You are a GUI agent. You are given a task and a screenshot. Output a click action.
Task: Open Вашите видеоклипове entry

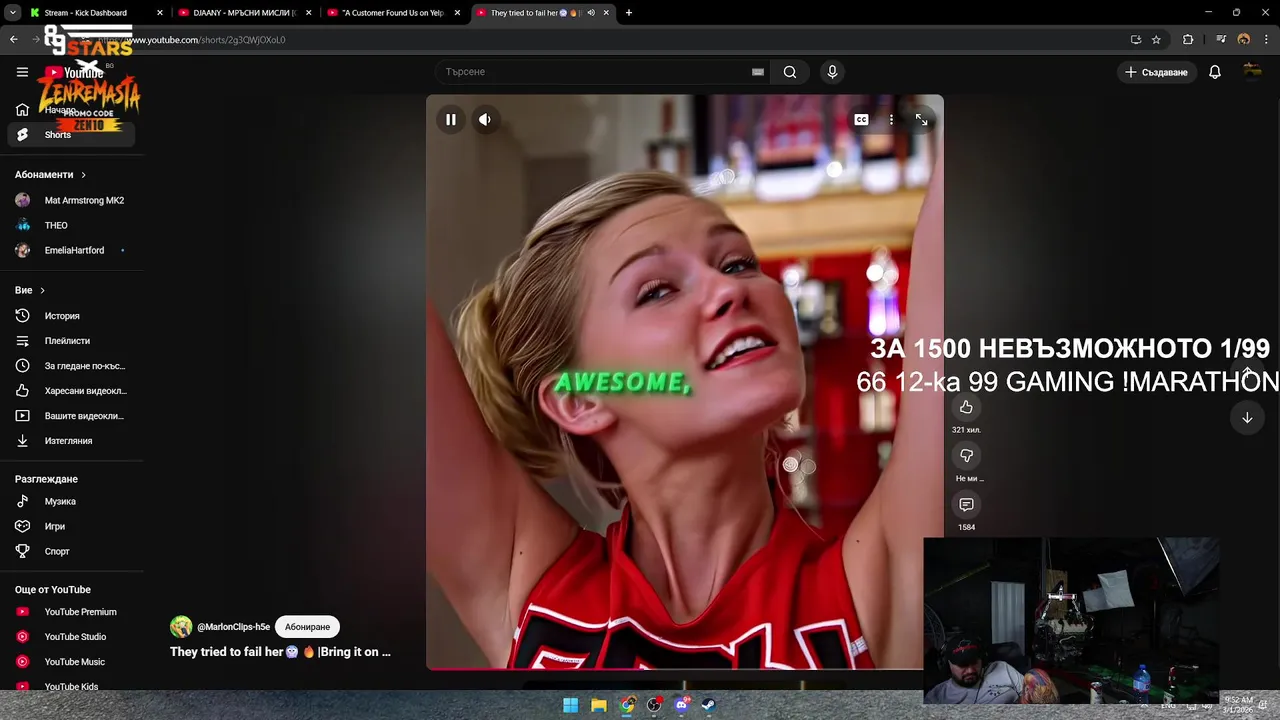tap(71, 416)
